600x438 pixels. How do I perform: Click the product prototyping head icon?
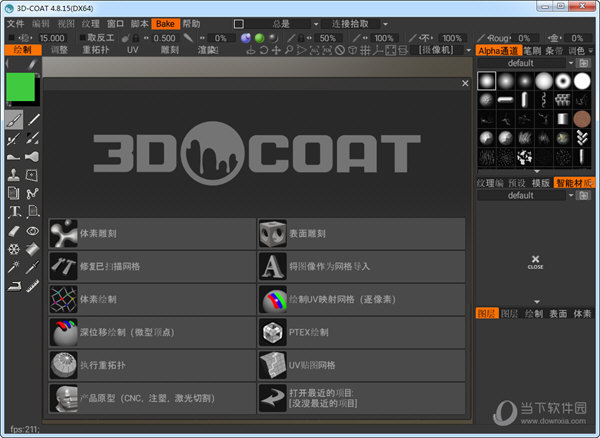point(64,398)
